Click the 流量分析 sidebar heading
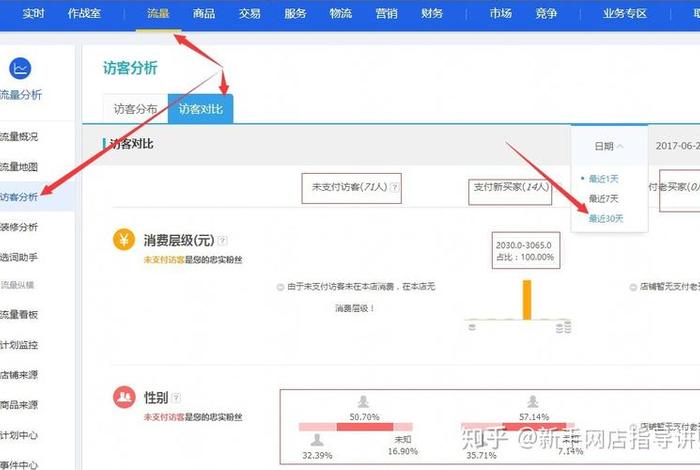 [21, 95]
